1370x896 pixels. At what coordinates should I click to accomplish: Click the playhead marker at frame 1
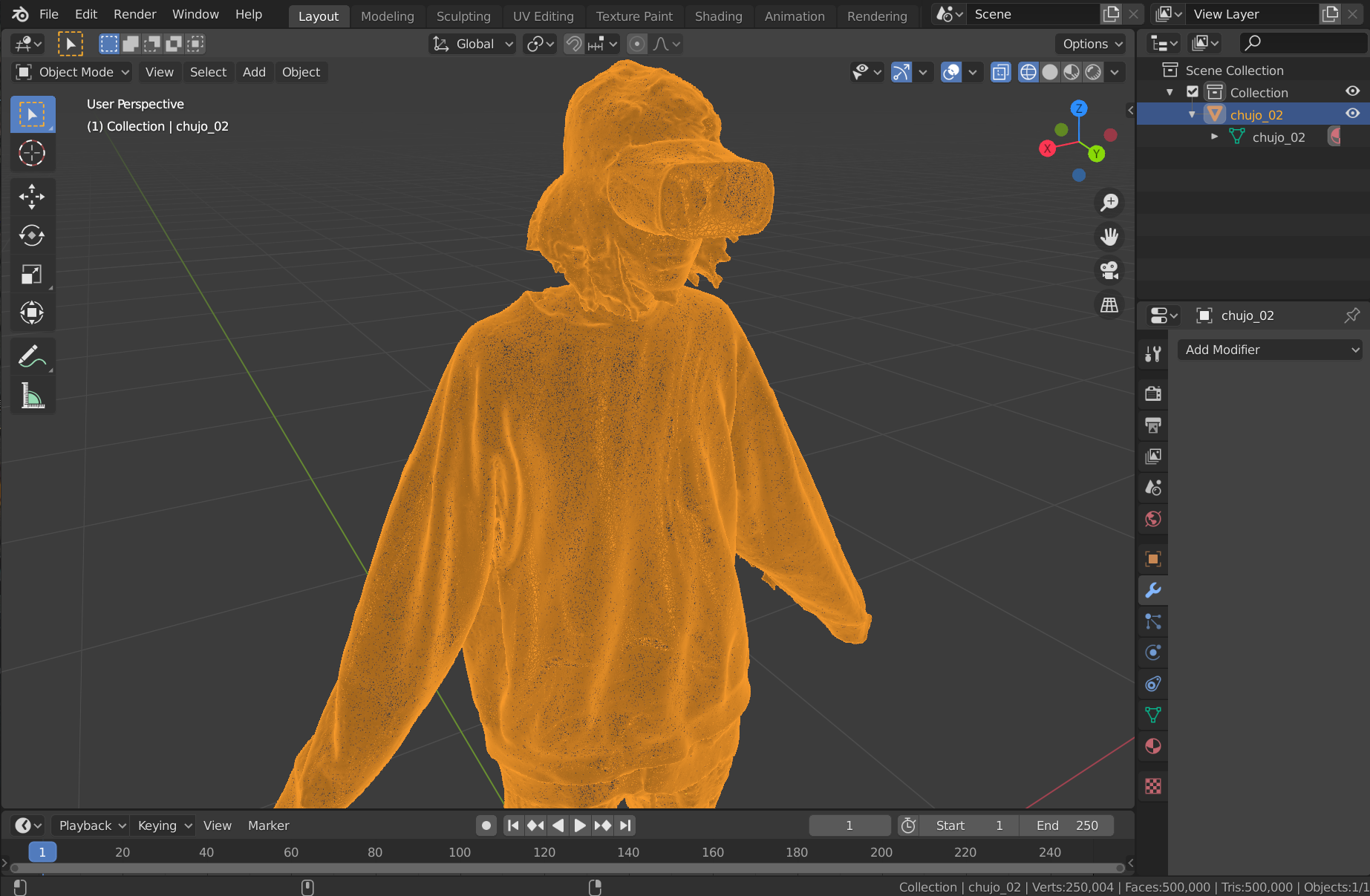click(42, 852)
